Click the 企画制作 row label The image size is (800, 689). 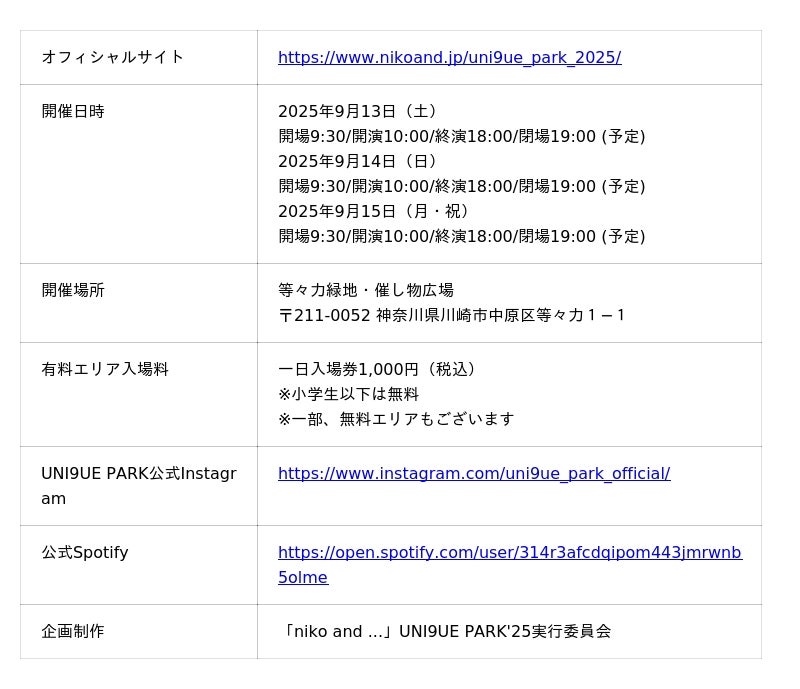click(73, 632)
